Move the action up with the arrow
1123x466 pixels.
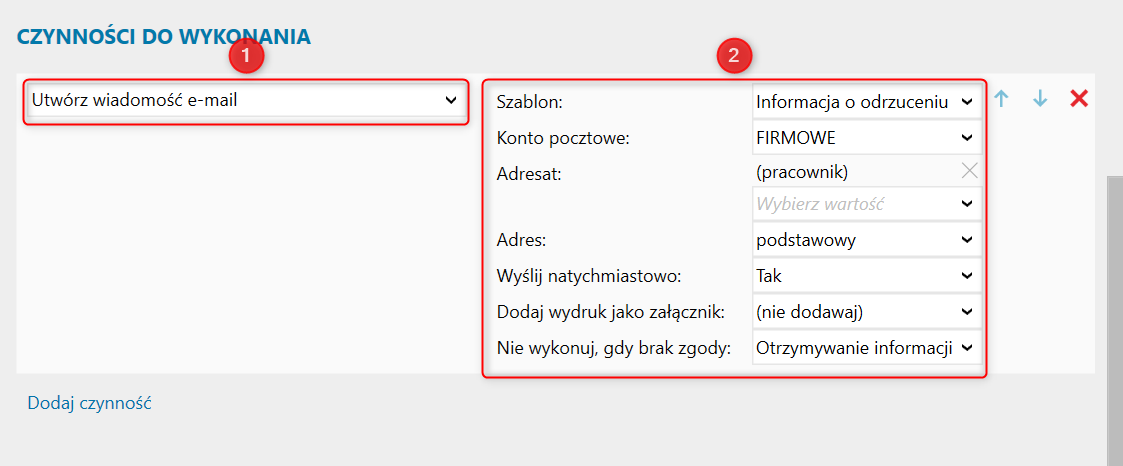point(1002,99)
